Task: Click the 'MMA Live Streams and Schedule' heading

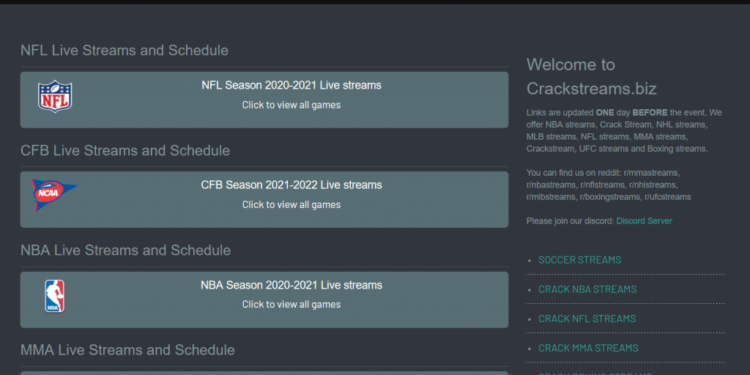Action: click(128, 350)
